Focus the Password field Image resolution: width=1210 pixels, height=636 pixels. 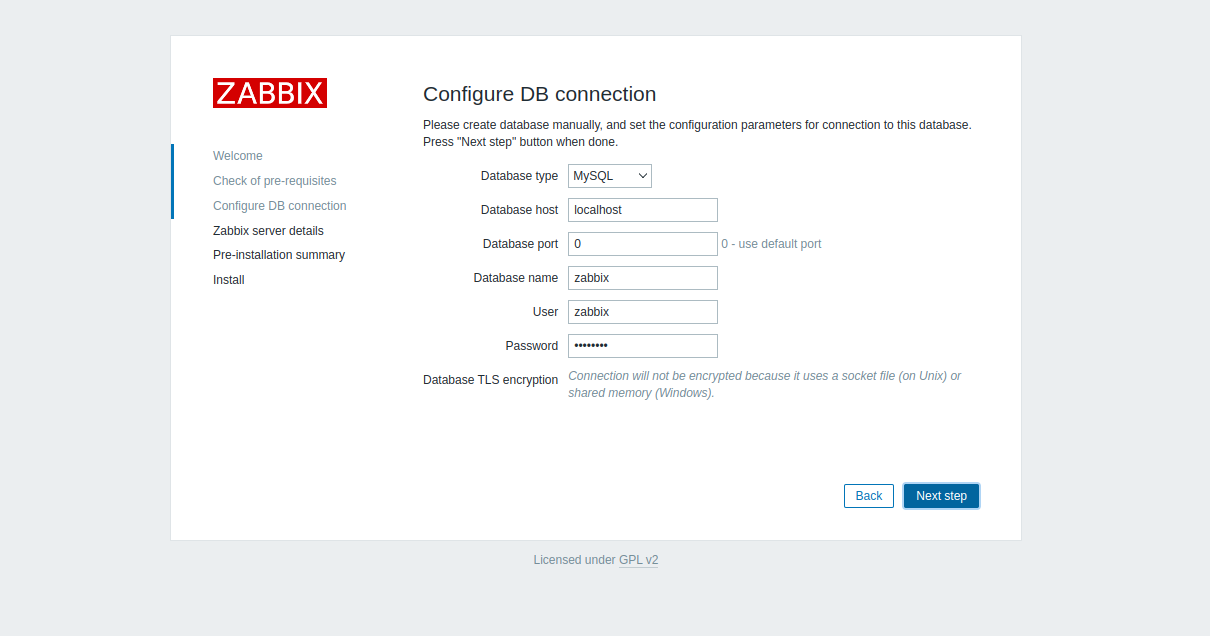click(642, 346)
